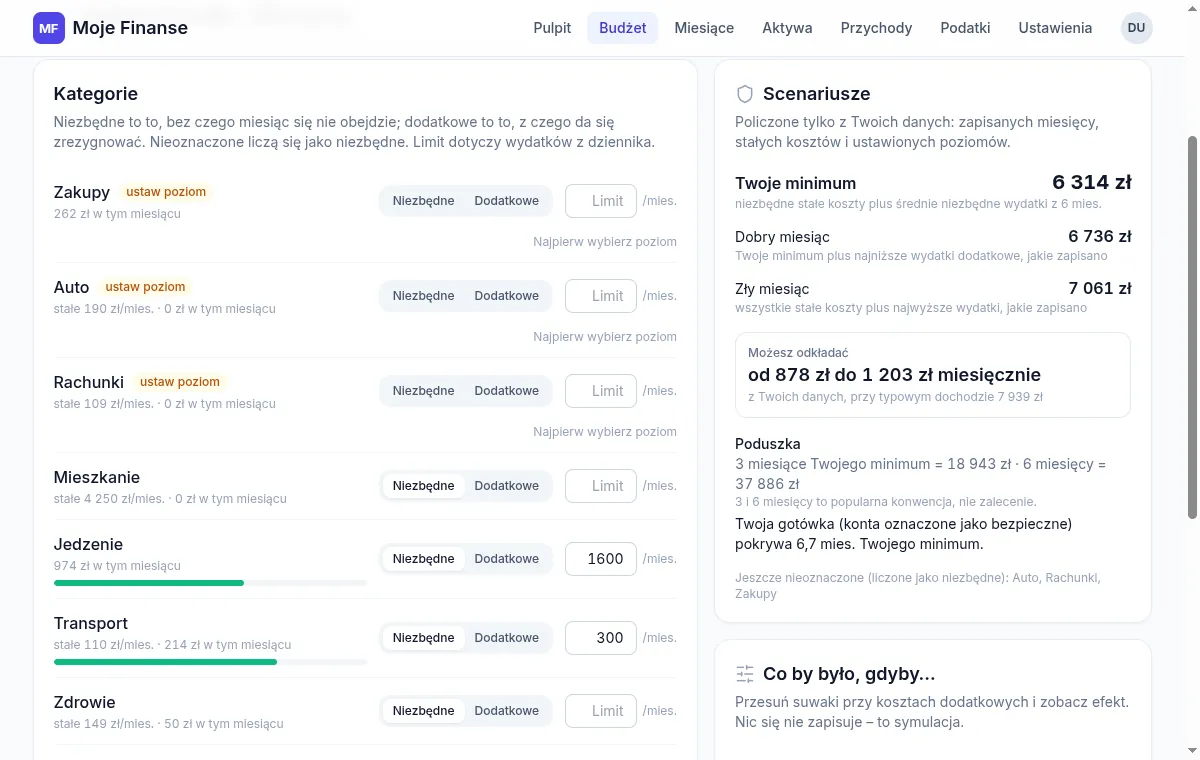
Task: Open the DU user avatar
Action: 1137,28
